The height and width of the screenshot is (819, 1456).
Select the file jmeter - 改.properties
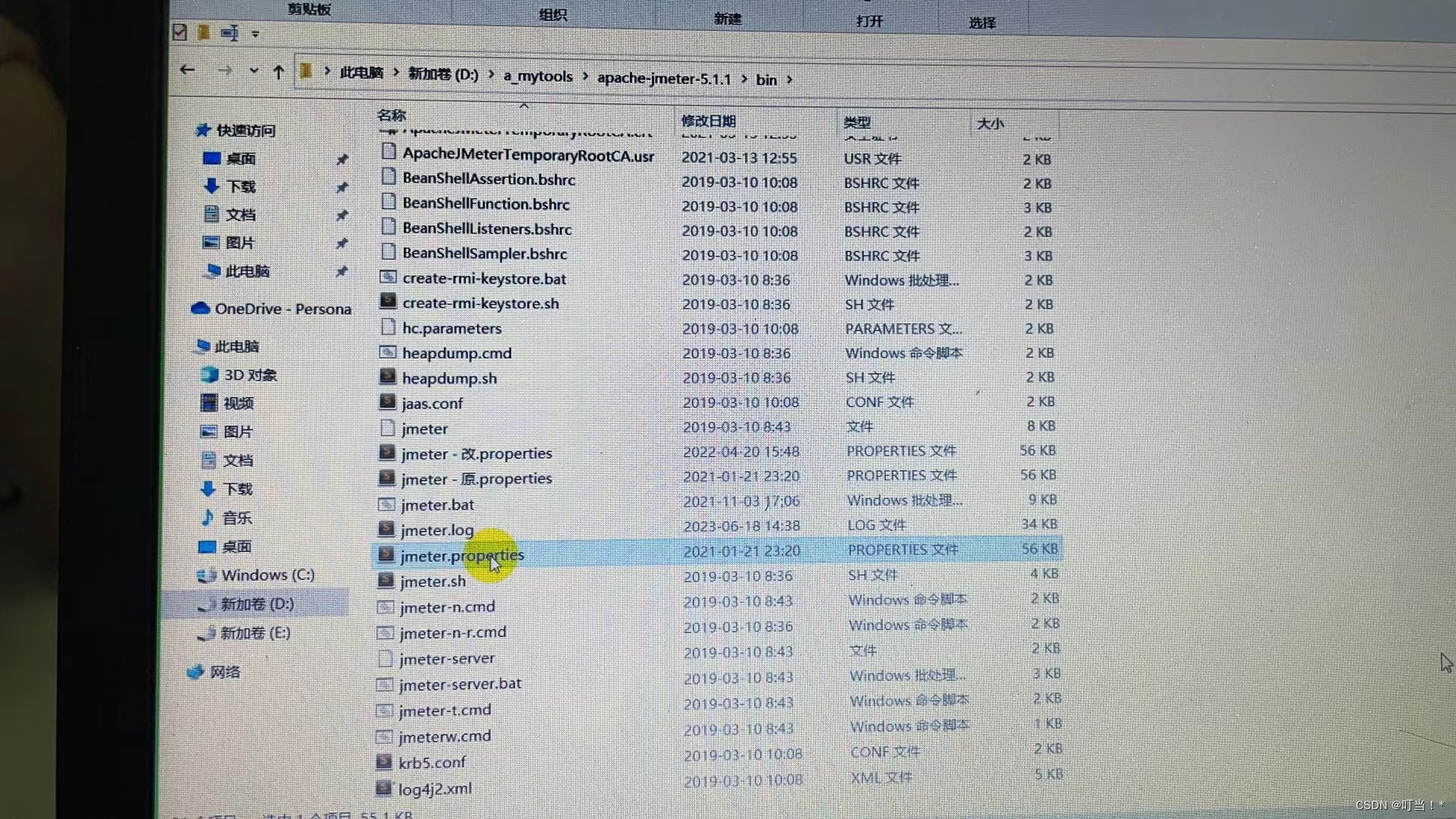477,454
